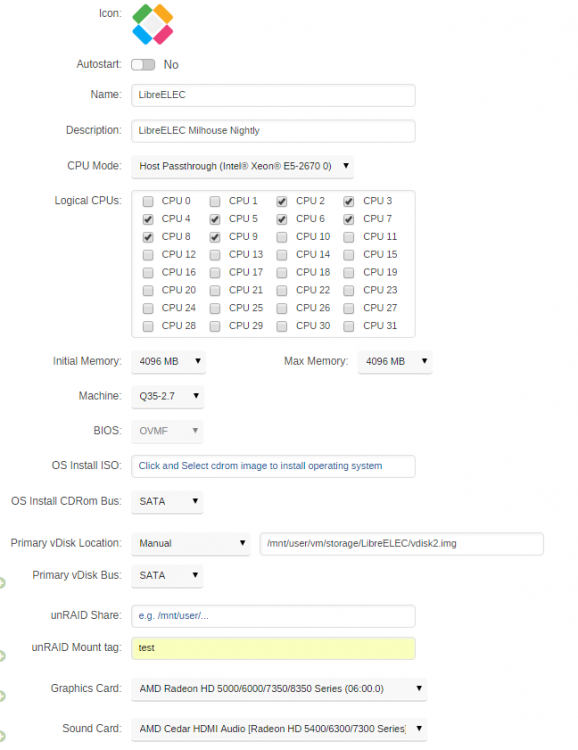This screenshot has width=578, height=750.
Task: Check the CPU 10 checkbox
Action: pyautogui.click(x=282, y=237)
